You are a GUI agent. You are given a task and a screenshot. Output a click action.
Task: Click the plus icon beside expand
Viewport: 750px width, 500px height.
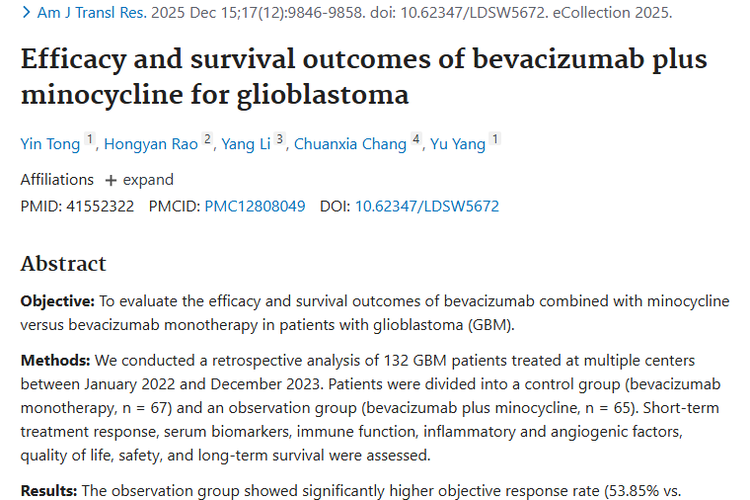click(x=110, y=180)
